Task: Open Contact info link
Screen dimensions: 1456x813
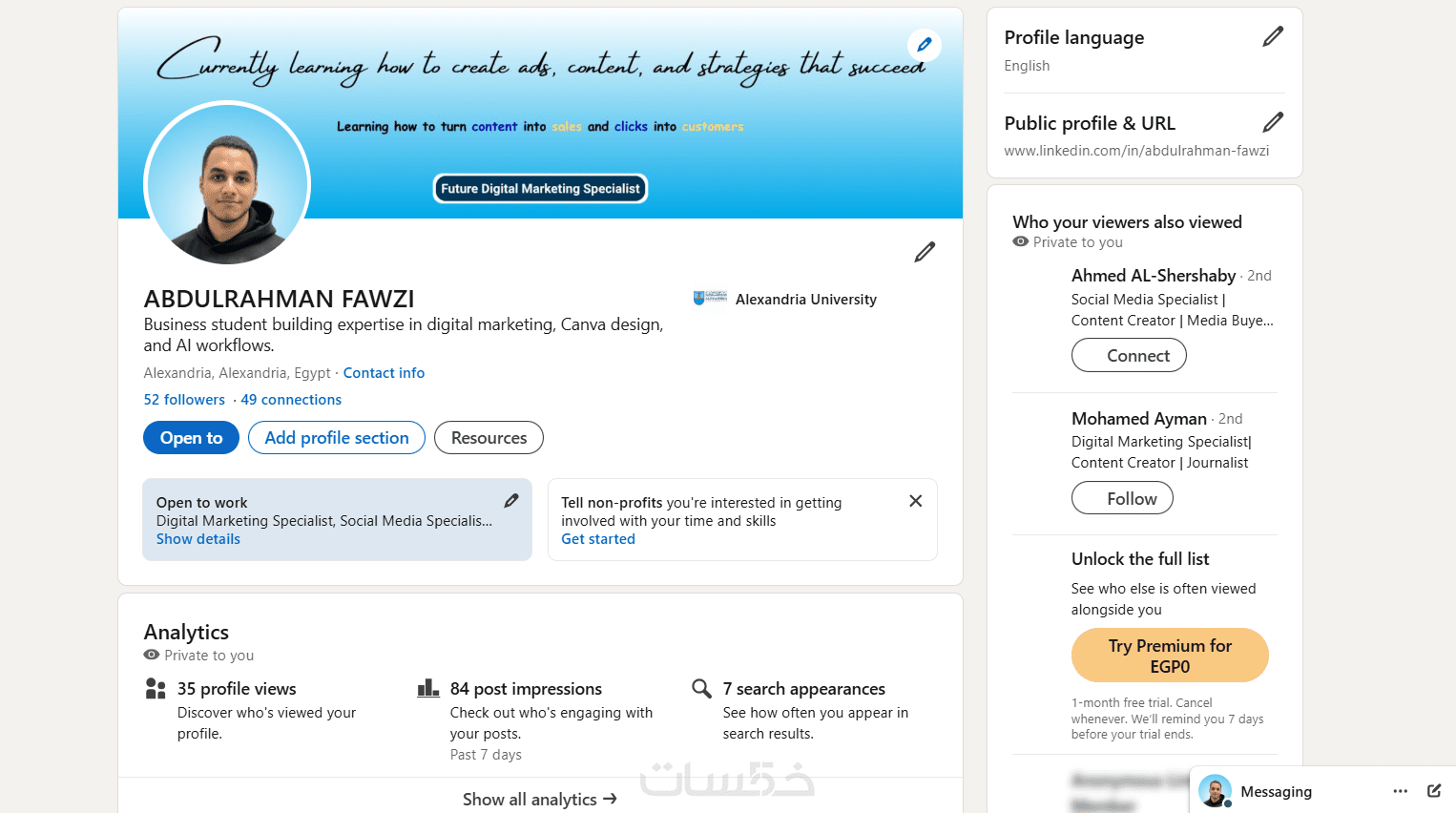Action: [x=384, y=373]
